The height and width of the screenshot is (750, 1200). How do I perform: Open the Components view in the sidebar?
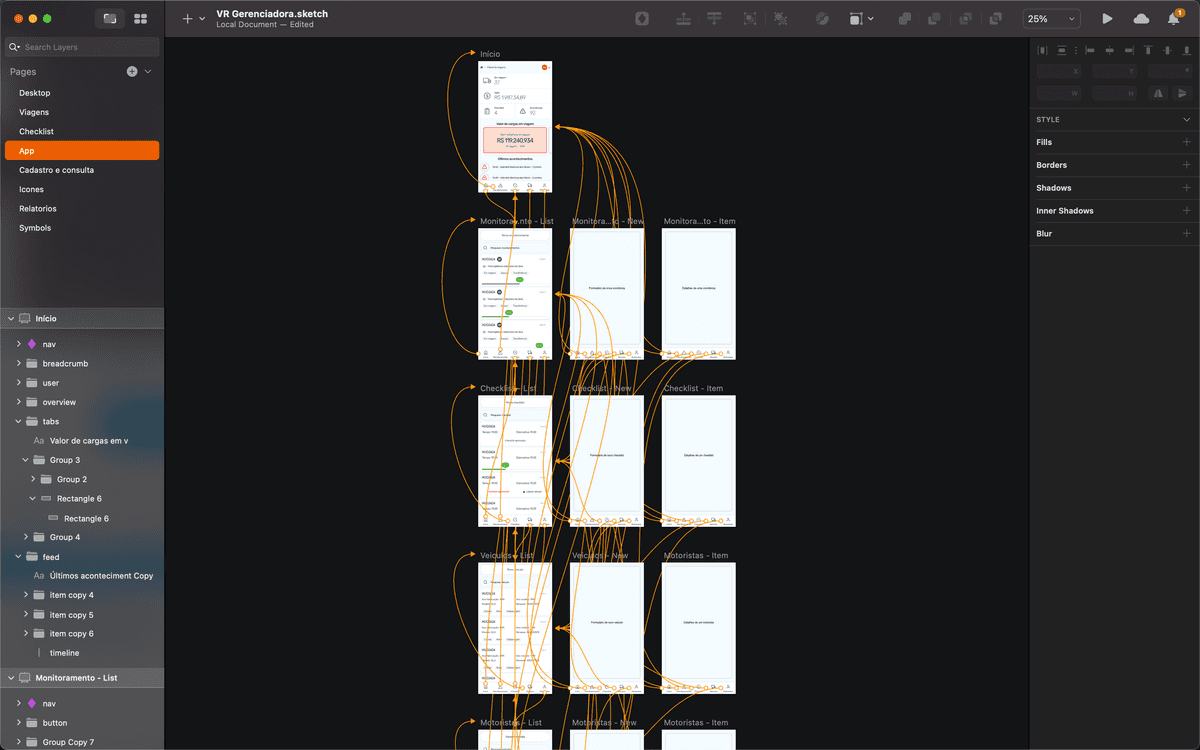click(x=141, y=18)
